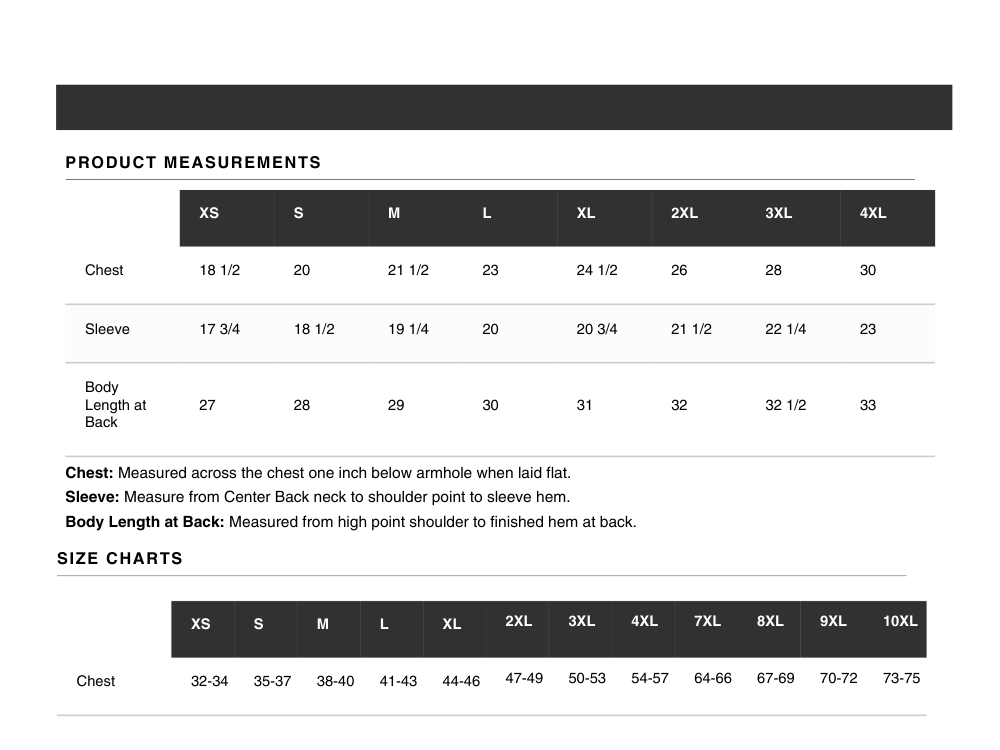Image resolution: width=1000 pixels, height=750 pixels.
Task: Click the 41-43 chest range for L
Action: coord(398,681)
